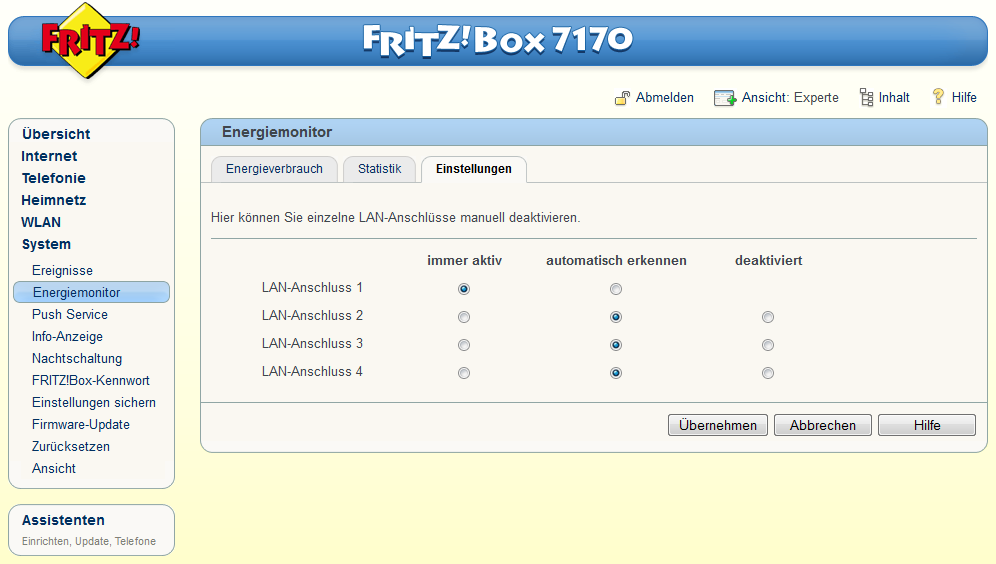Image resolution: width=996 pixels, height=564 pixels.
Task: Select Energiemonitor in the sidebar
Action: [x=91, y=292]
